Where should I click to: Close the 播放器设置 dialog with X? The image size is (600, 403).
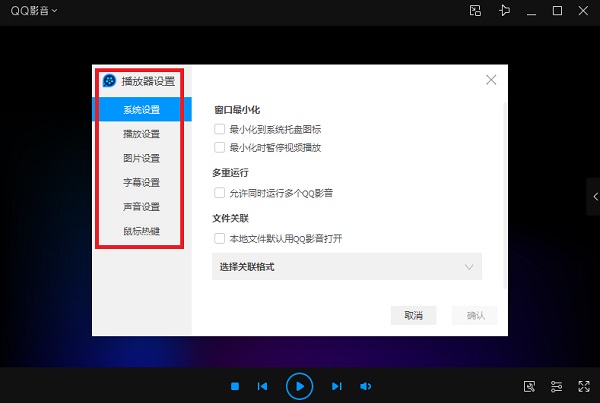[491, 80]
